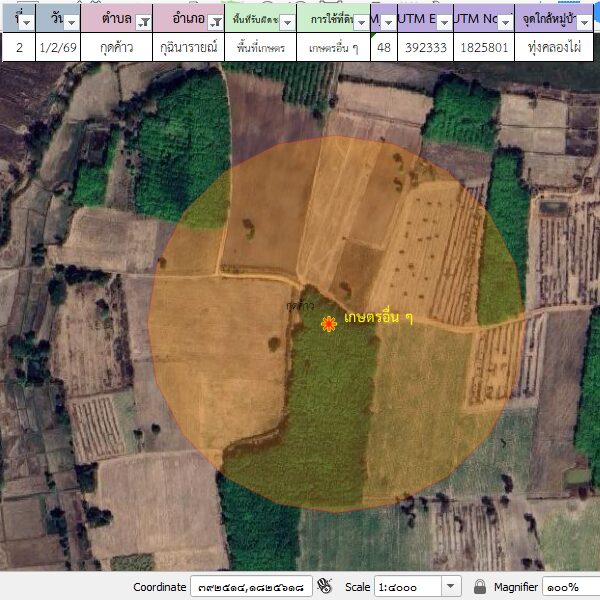Click the date cell 1/2/69
This screenshot has width=600, height=600.
coord(57,47)
